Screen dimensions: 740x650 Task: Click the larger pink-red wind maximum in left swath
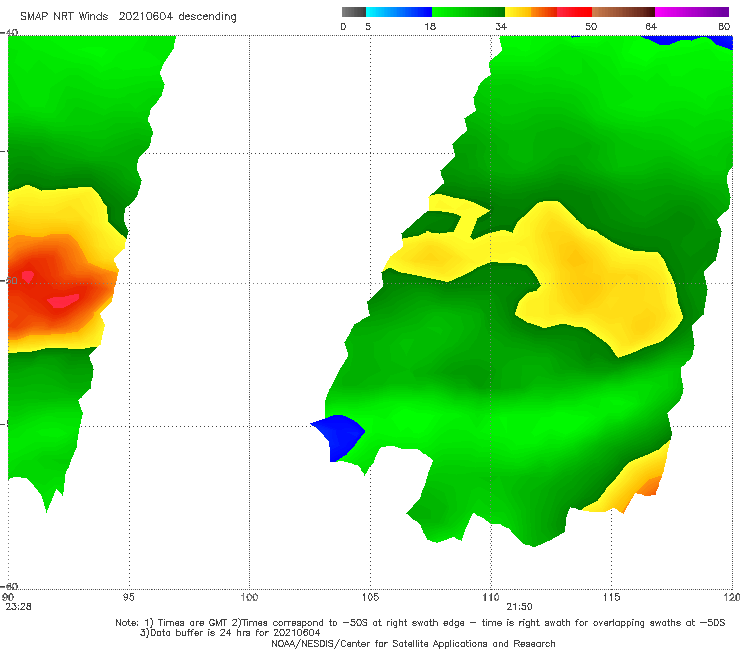63,301
